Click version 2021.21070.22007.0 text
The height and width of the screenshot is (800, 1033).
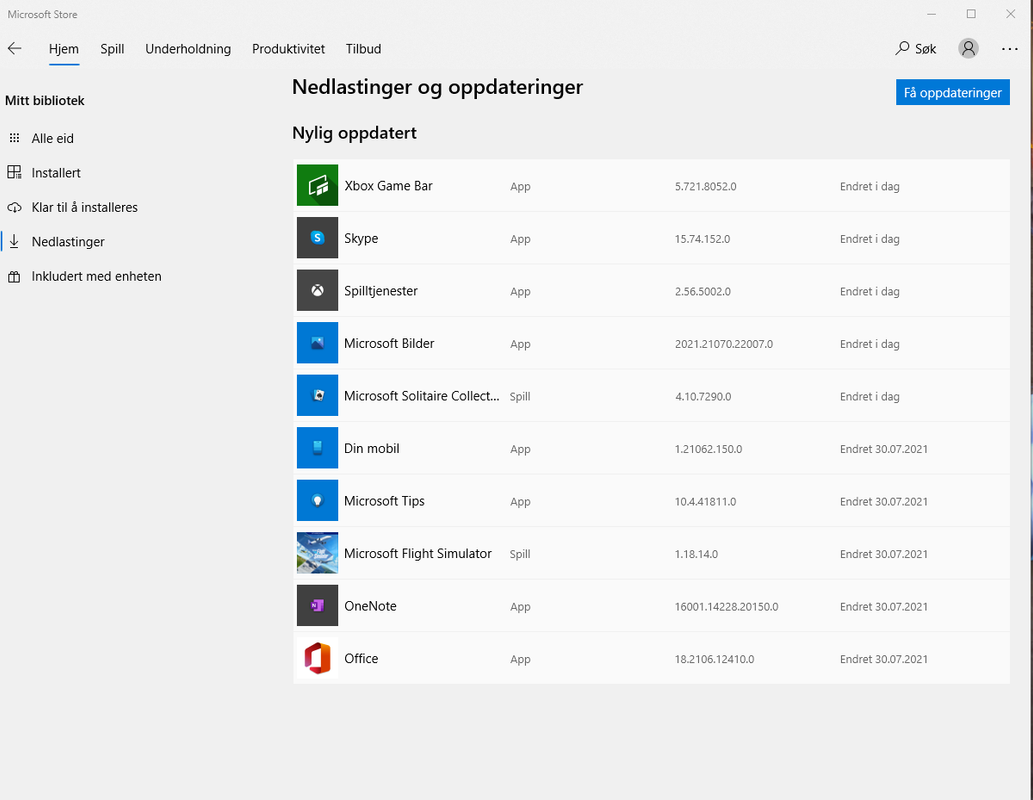click(724, 344)
